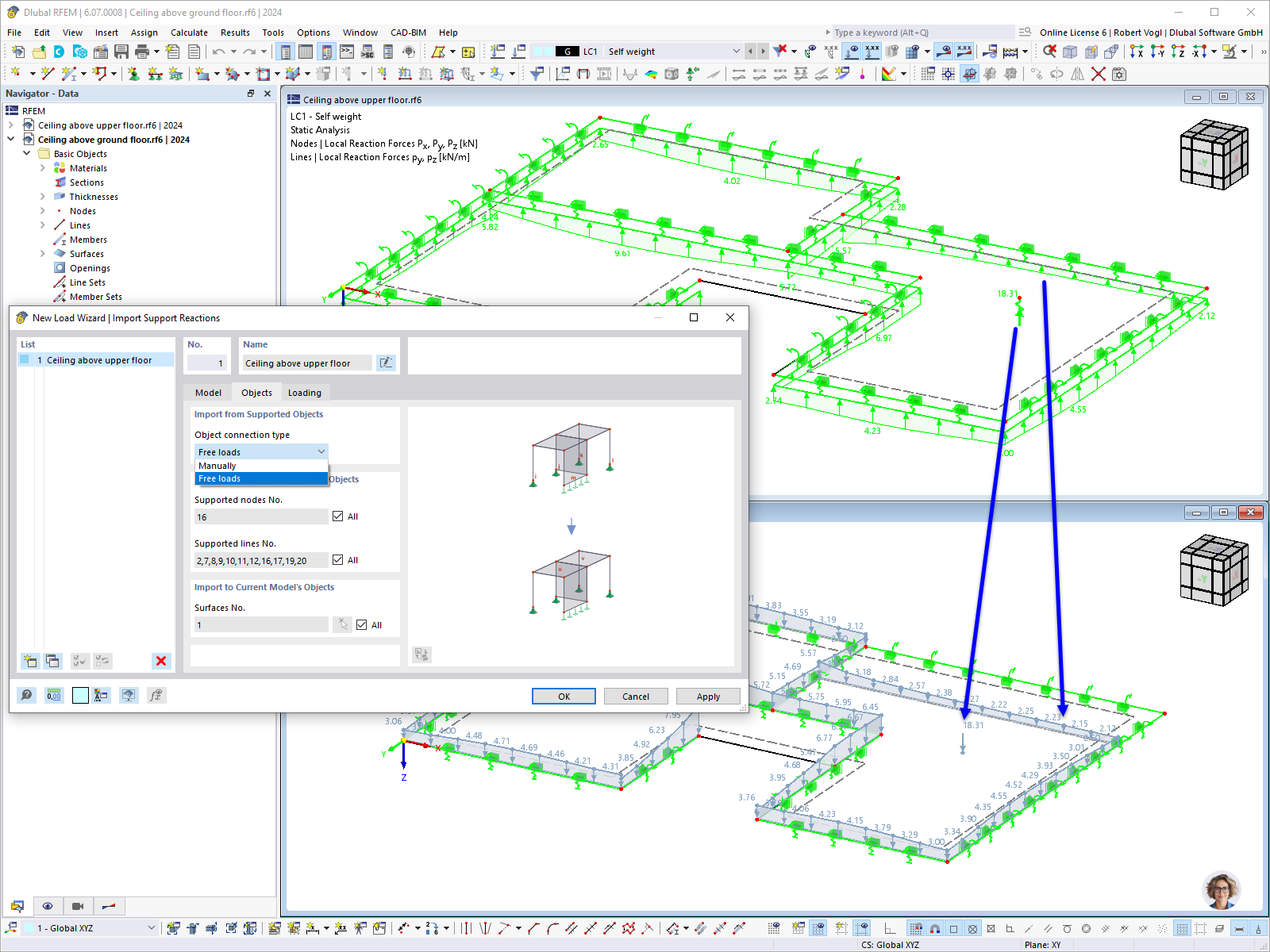Expand the Materials tree node

43,168
